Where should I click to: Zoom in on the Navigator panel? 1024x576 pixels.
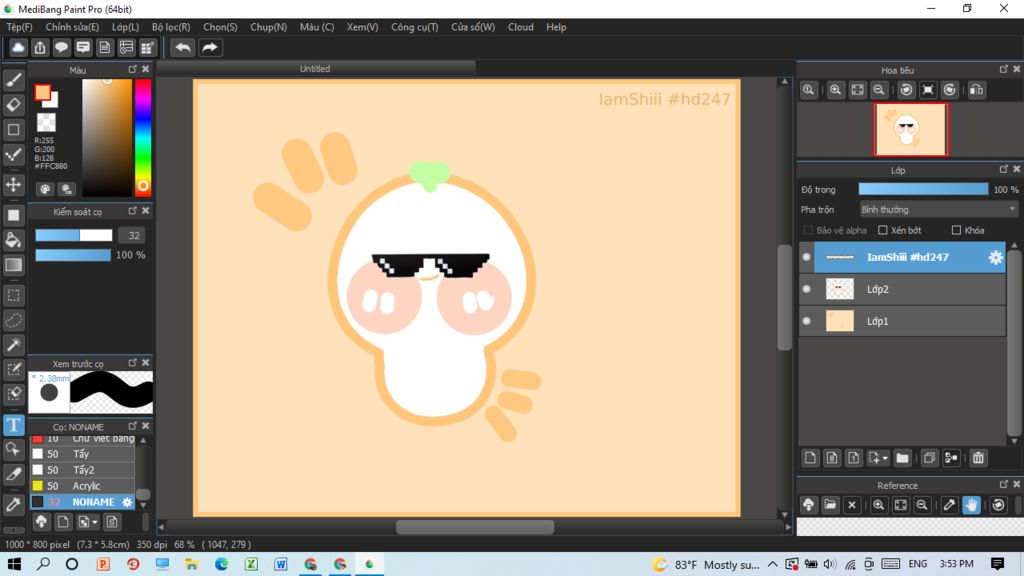tap(835, 90)
